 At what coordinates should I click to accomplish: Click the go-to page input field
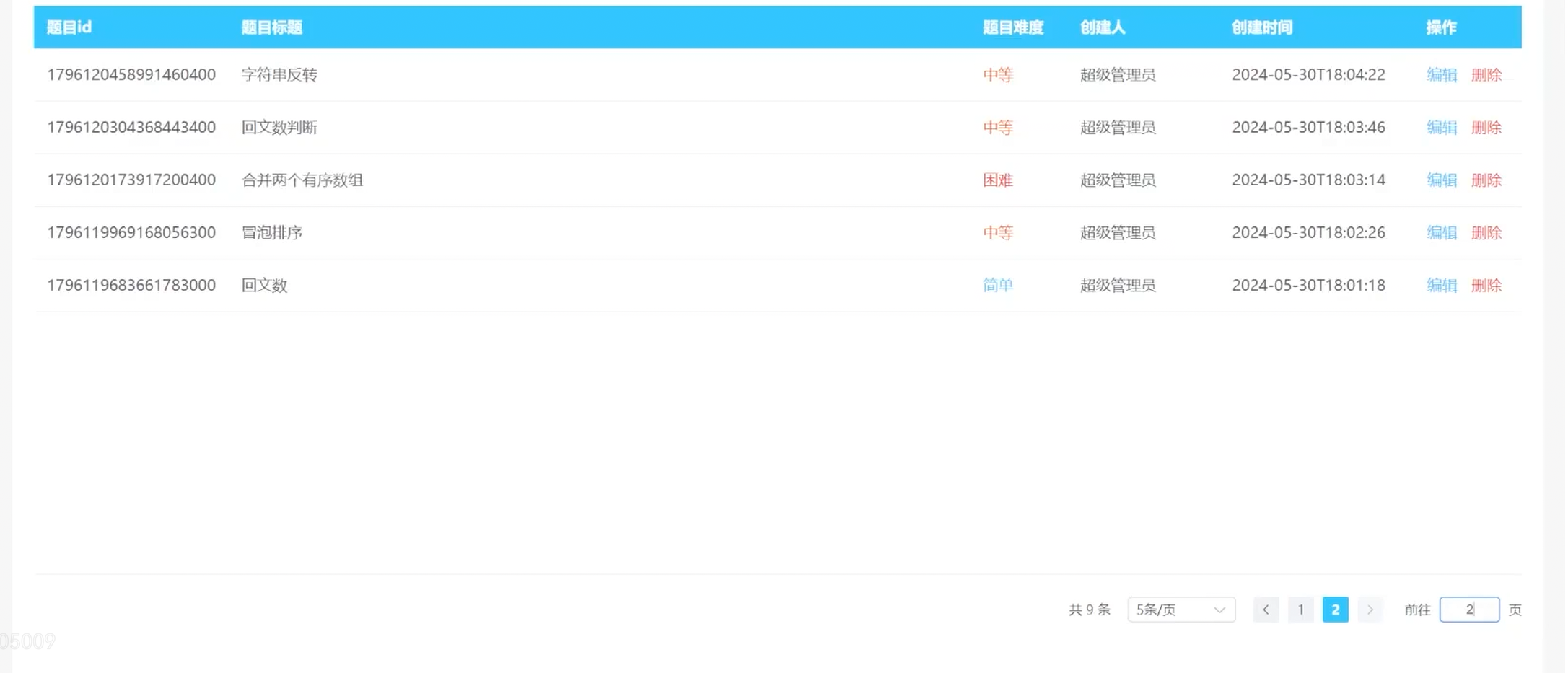[1468, 610]
